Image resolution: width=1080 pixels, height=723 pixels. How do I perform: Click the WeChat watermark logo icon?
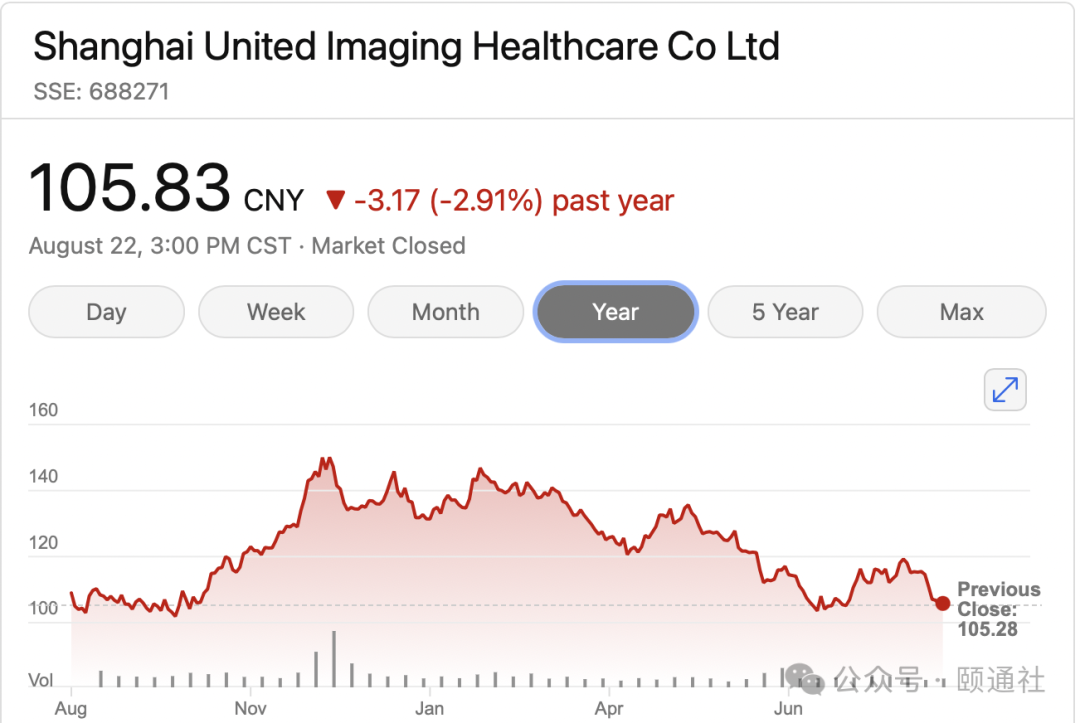click(806, 679)
